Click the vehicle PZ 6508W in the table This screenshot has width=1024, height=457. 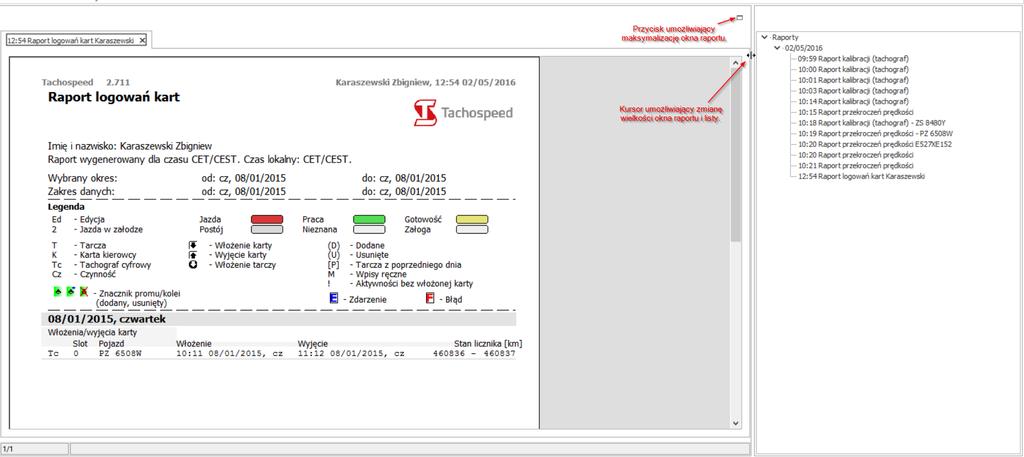coord(120,353)
